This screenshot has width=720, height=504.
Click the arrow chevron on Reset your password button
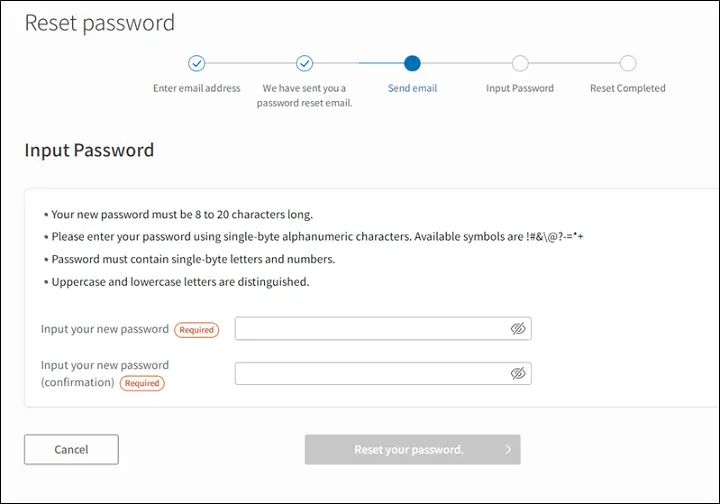click(508, 449)
